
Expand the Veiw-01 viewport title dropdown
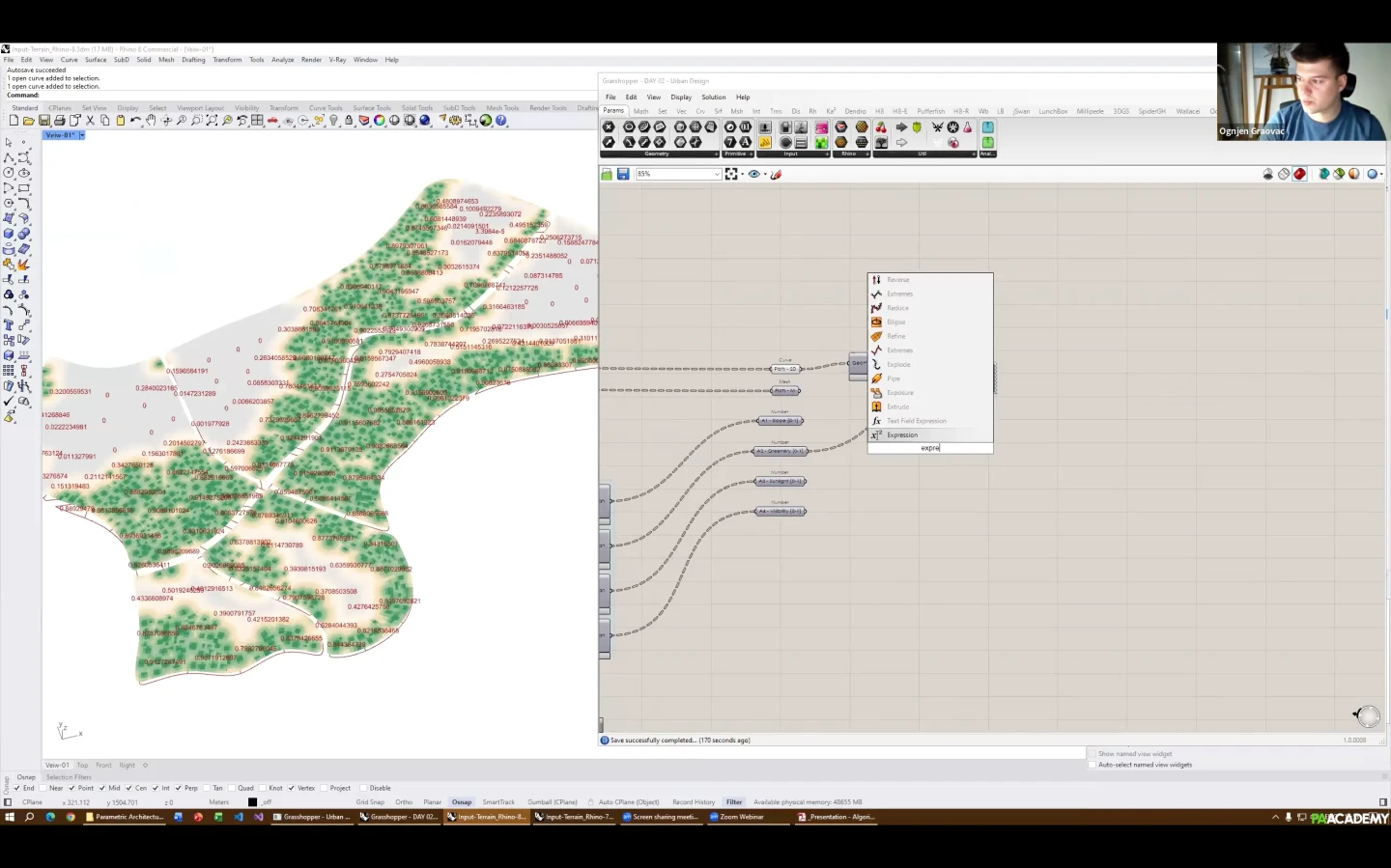[82, 135]
